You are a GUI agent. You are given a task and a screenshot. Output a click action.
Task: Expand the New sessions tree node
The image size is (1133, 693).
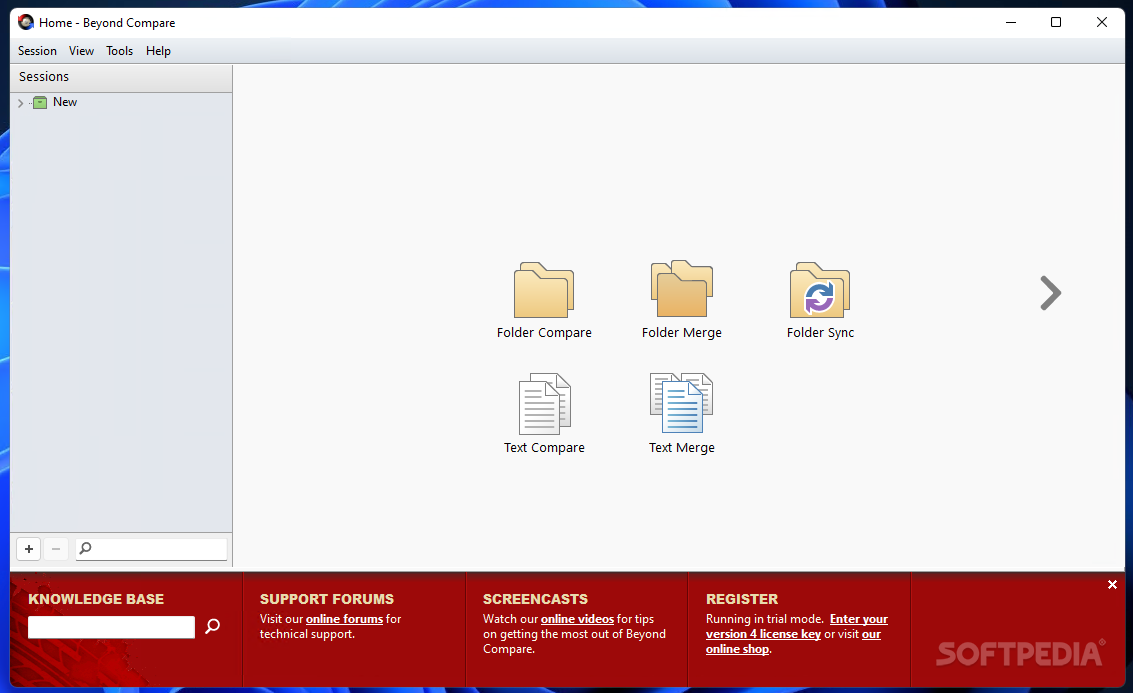20,103
